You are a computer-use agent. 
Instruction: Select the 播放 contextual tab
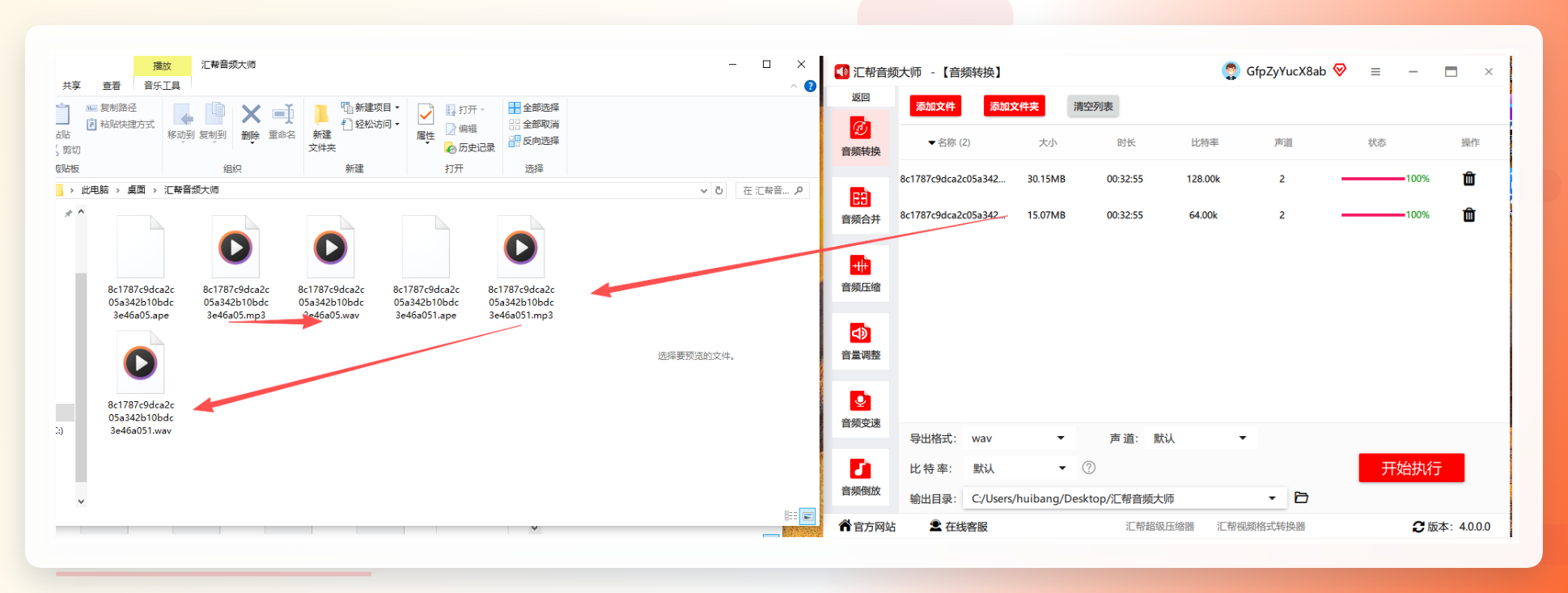[163, 66]
